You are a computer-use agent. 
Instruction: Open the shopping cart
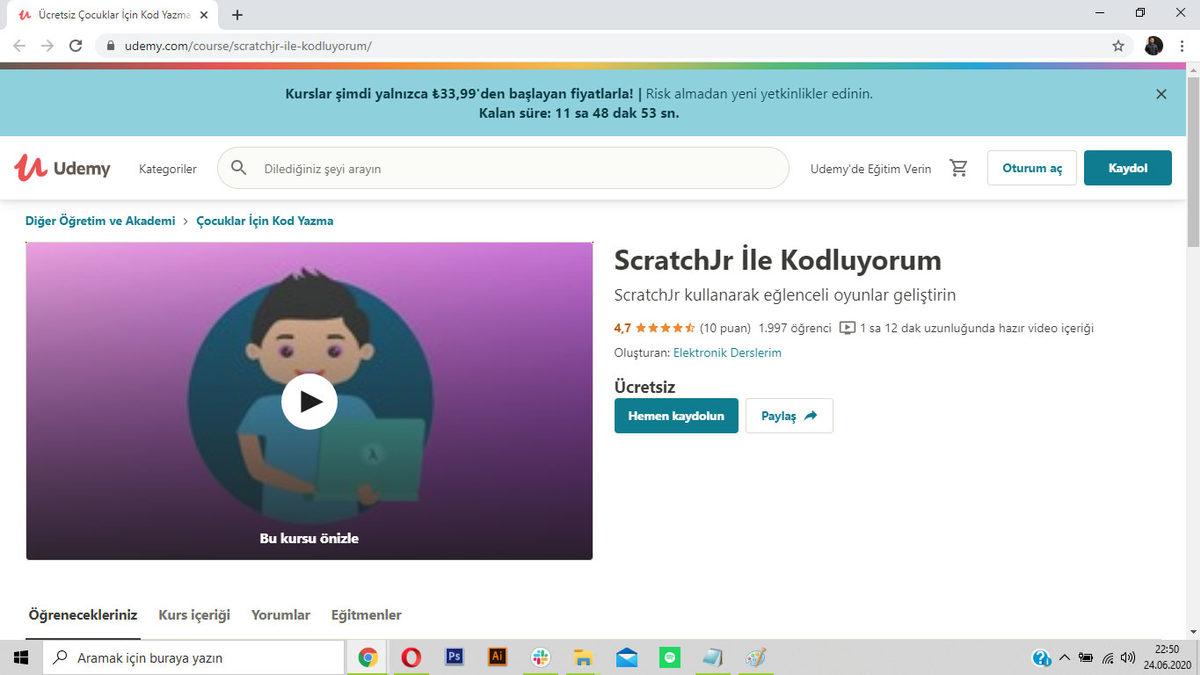pyautogui.click(x=958, y=168)
